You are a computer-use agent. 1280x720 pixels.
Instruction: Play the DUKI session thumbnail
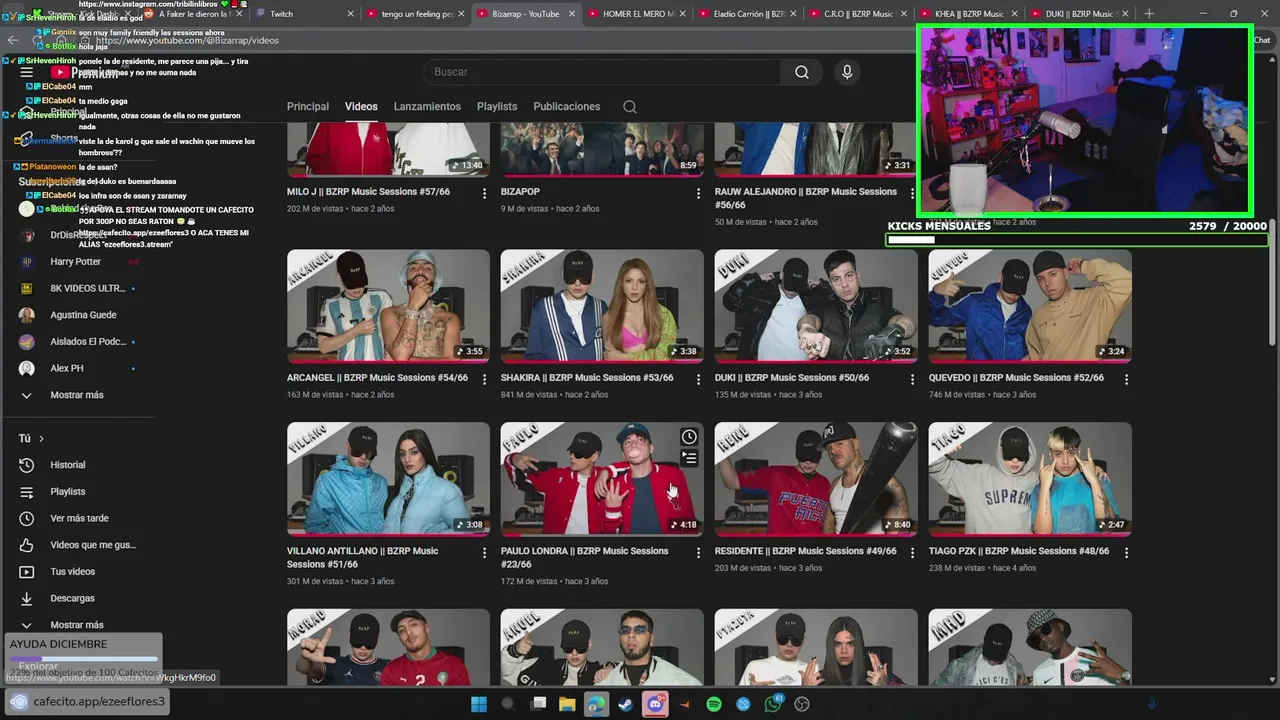click(816, 306)
